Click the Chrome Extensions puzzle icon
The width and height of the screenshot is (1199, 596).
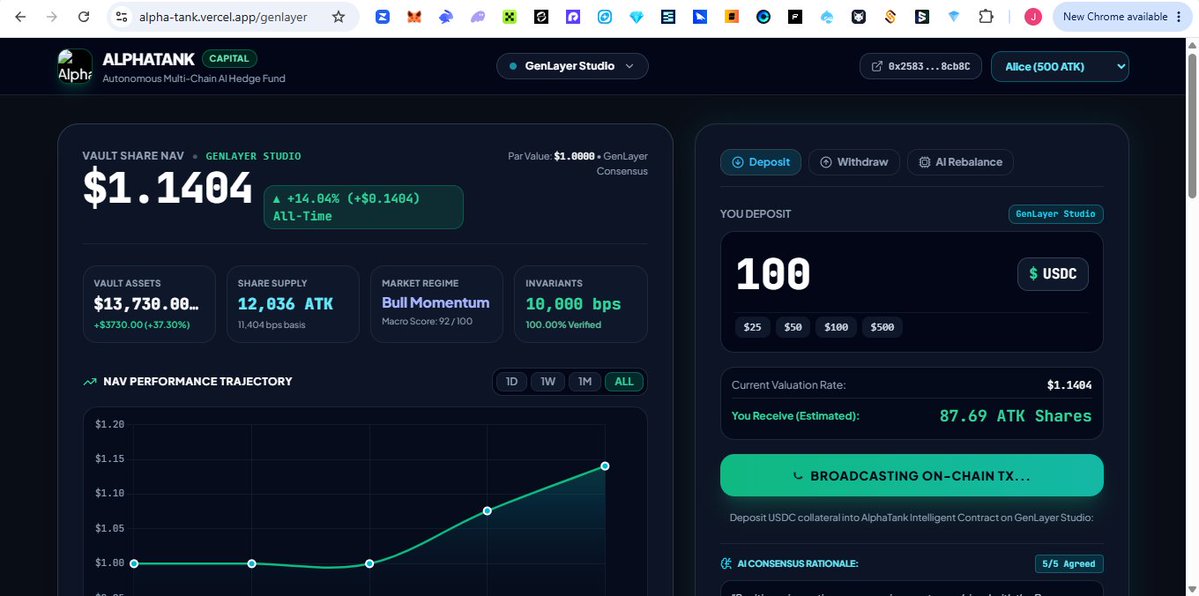pos(986,16)
